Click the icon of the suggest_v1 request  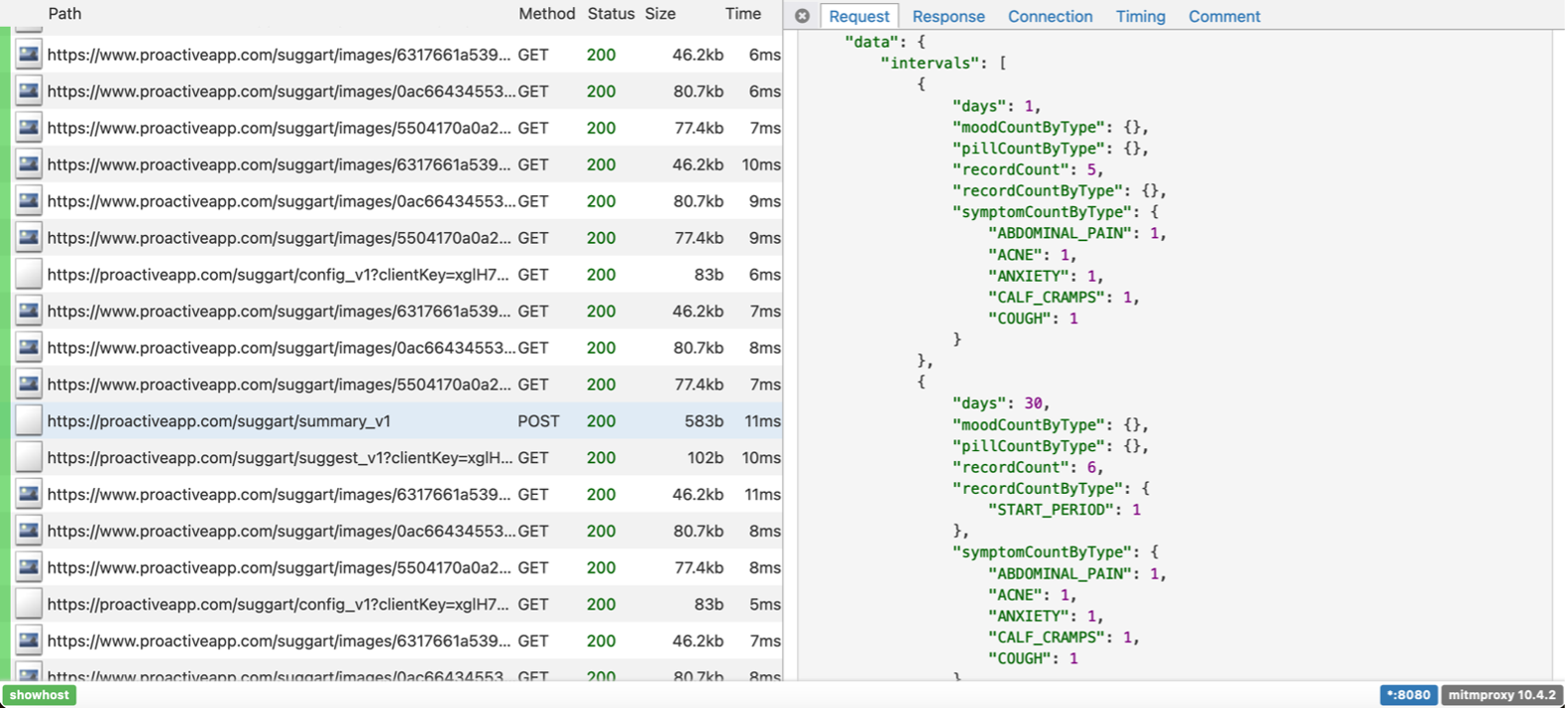[x=29, y=458]
